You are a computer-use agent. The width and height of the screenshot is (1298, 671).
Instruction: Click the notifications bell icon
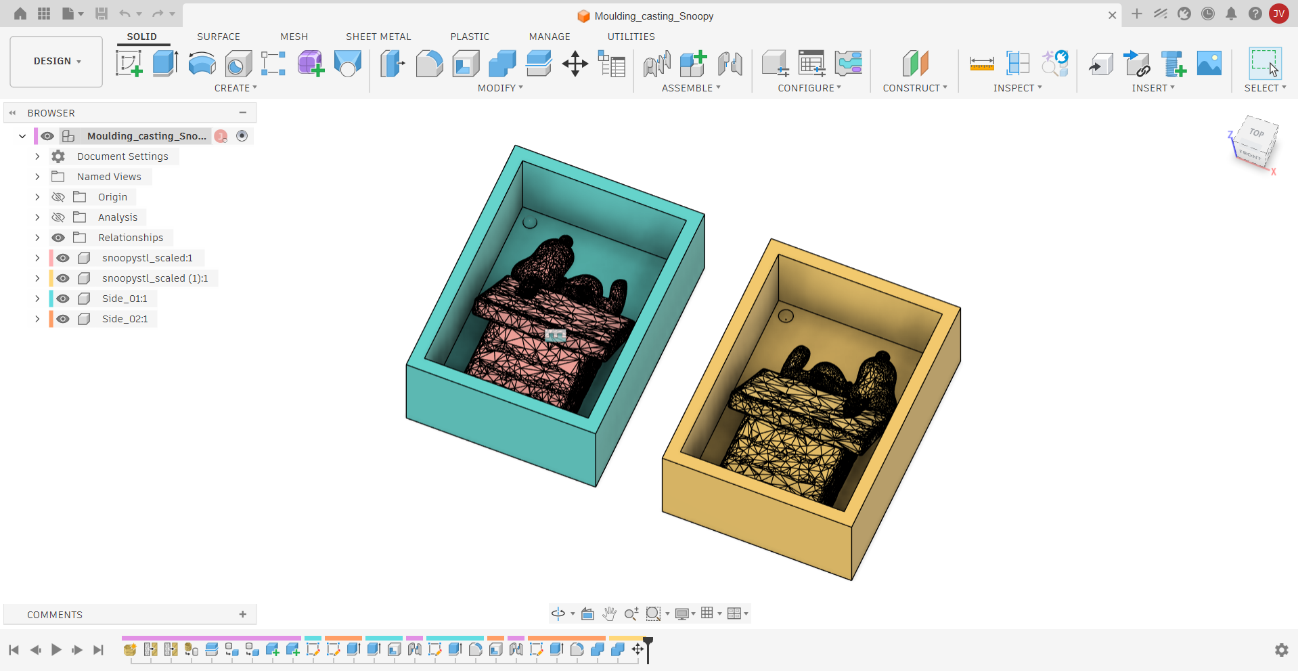pyautogui.click(x=1231, y=14)
